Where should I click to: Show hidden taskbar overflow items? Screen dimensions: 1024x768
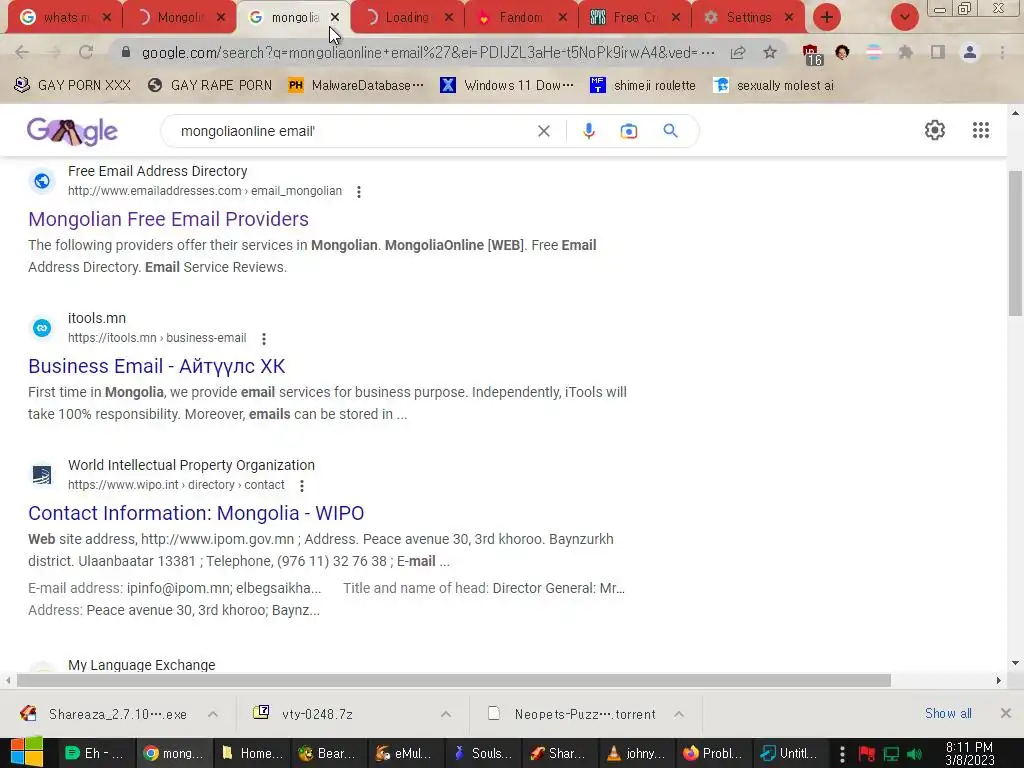[x=842, y=754]
